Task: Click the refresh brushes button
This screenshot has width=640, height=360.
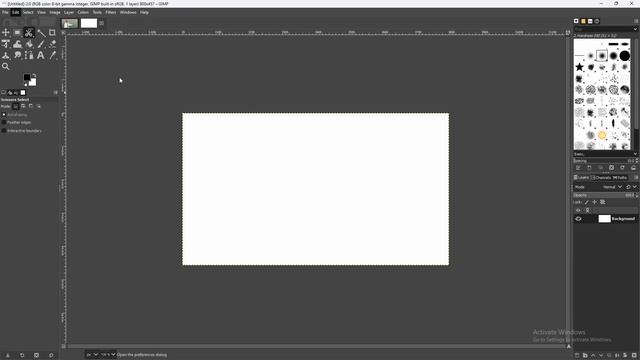Action: (622, 168)
